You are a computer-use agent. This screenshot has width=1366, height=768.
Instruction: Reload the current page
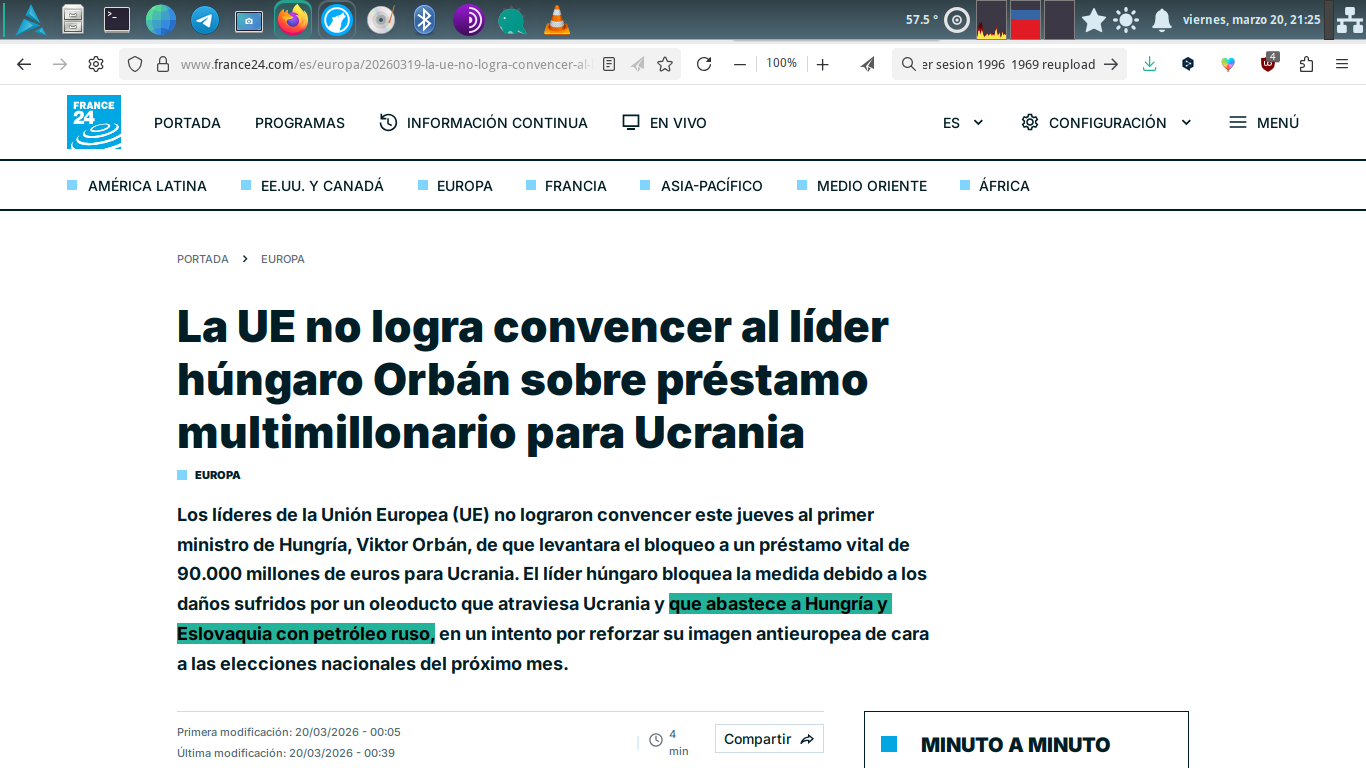point(704,64)
